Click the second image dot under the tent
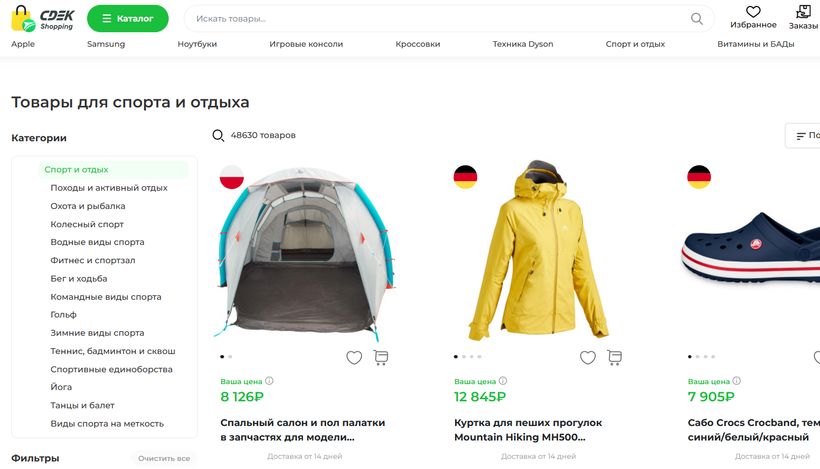 (230, 356)
